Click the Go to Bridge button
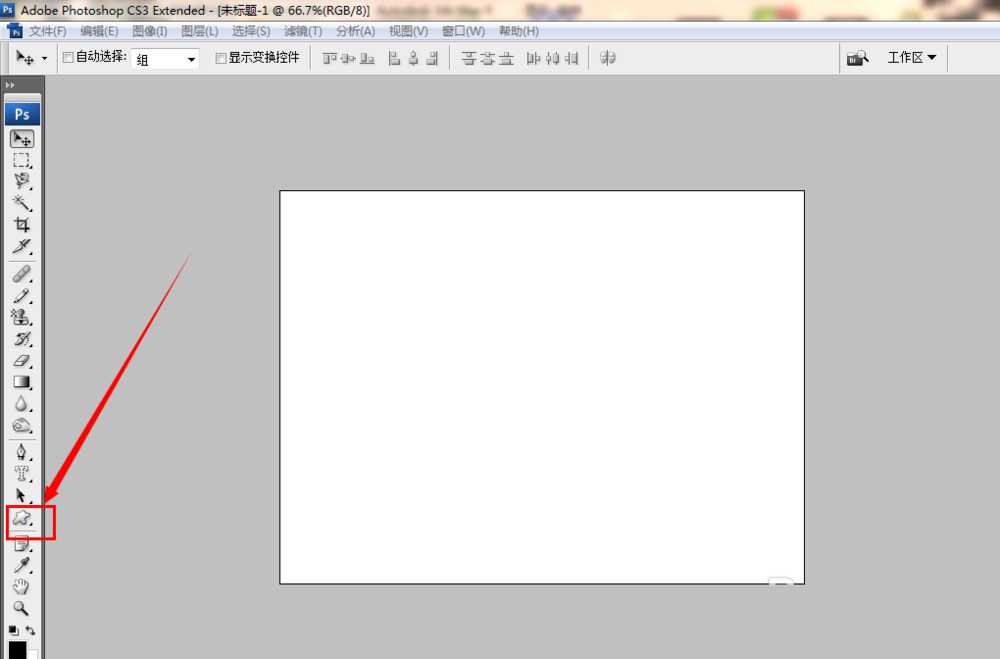The width and height of the screenshot is (1000, 659). click(x=857, y=59)
